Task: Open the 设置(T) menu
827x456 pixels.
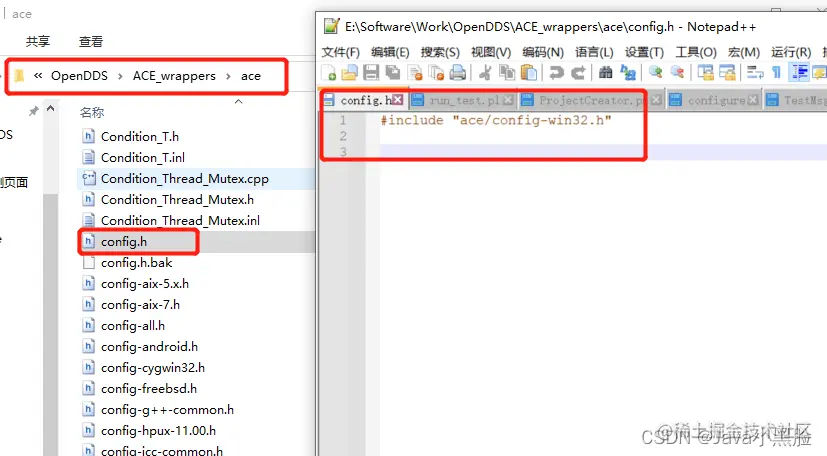Action: click(645, 52)
